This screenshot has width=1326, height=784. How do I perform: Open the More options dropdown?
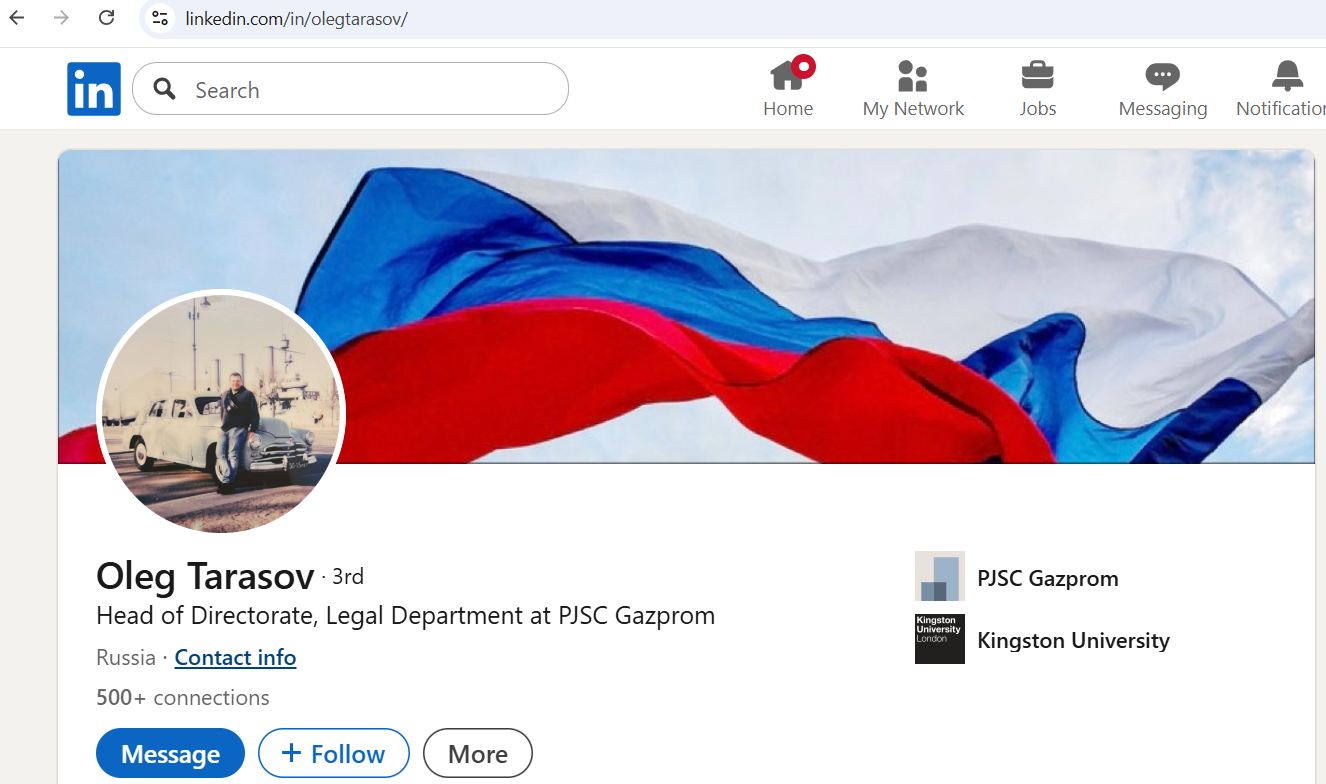478,753
